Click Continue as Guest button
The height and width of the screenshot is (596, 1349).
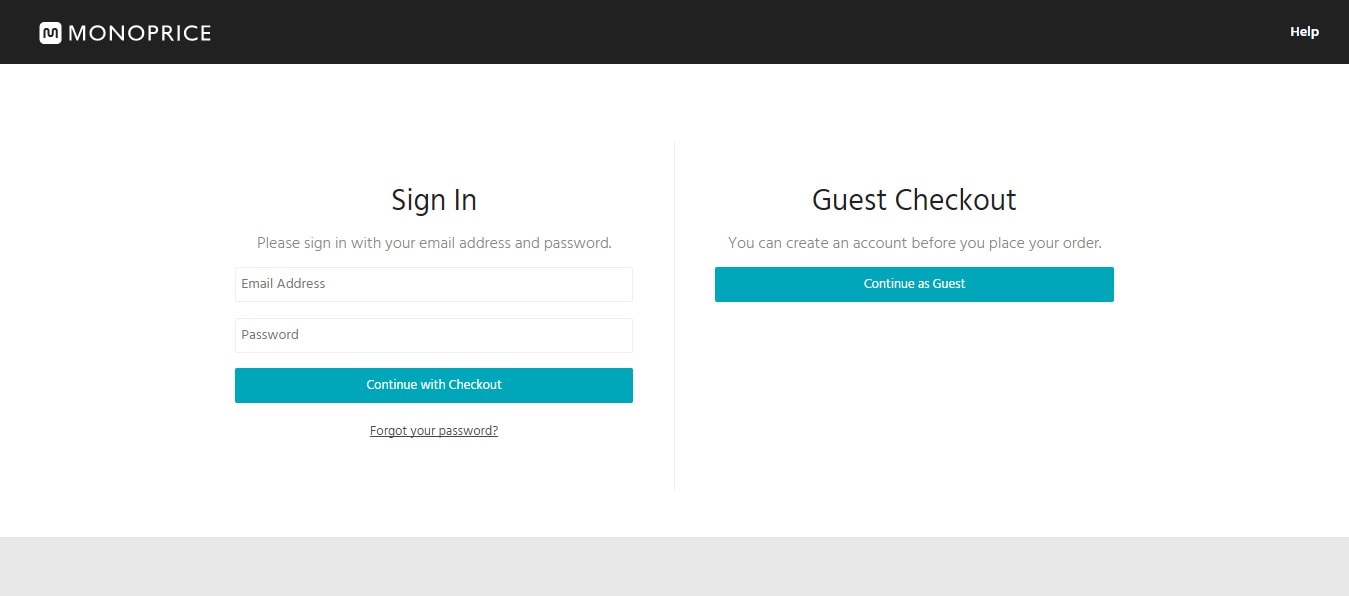pos(914,284)
